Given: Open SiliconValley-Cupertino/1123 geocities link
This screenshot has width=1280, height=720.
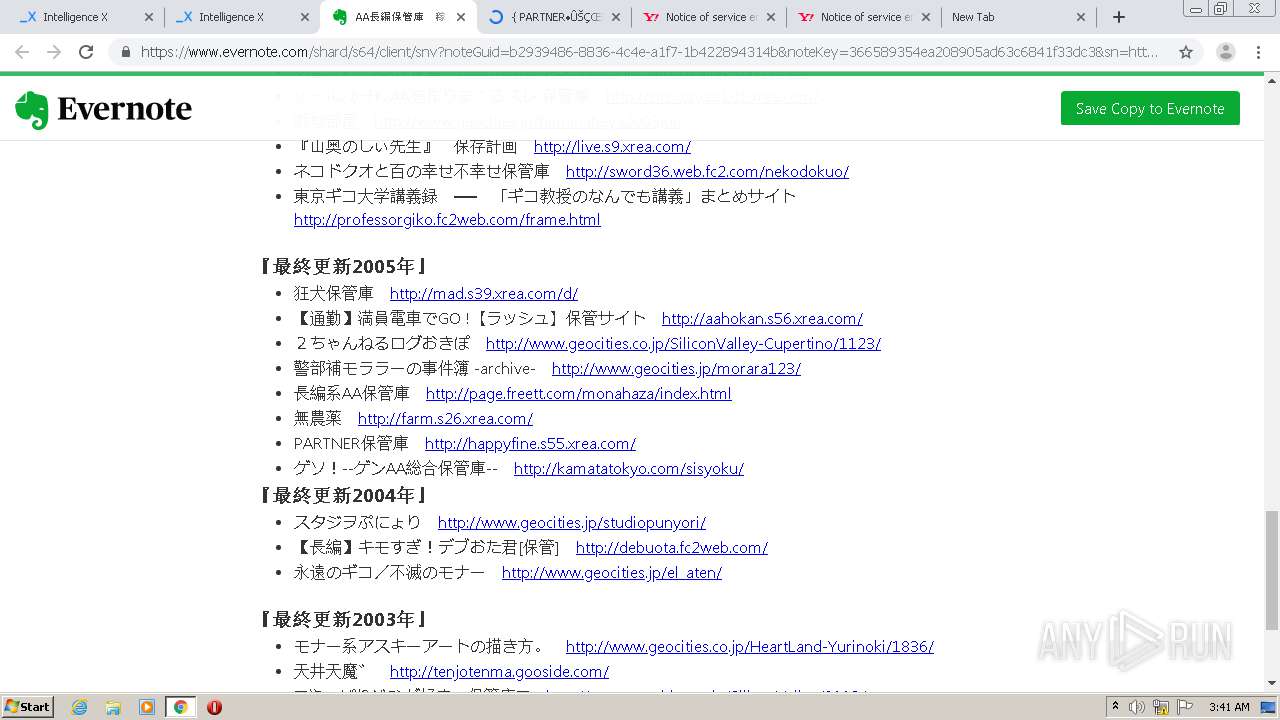Looking at the screenshot, I should tap(683, 344).
